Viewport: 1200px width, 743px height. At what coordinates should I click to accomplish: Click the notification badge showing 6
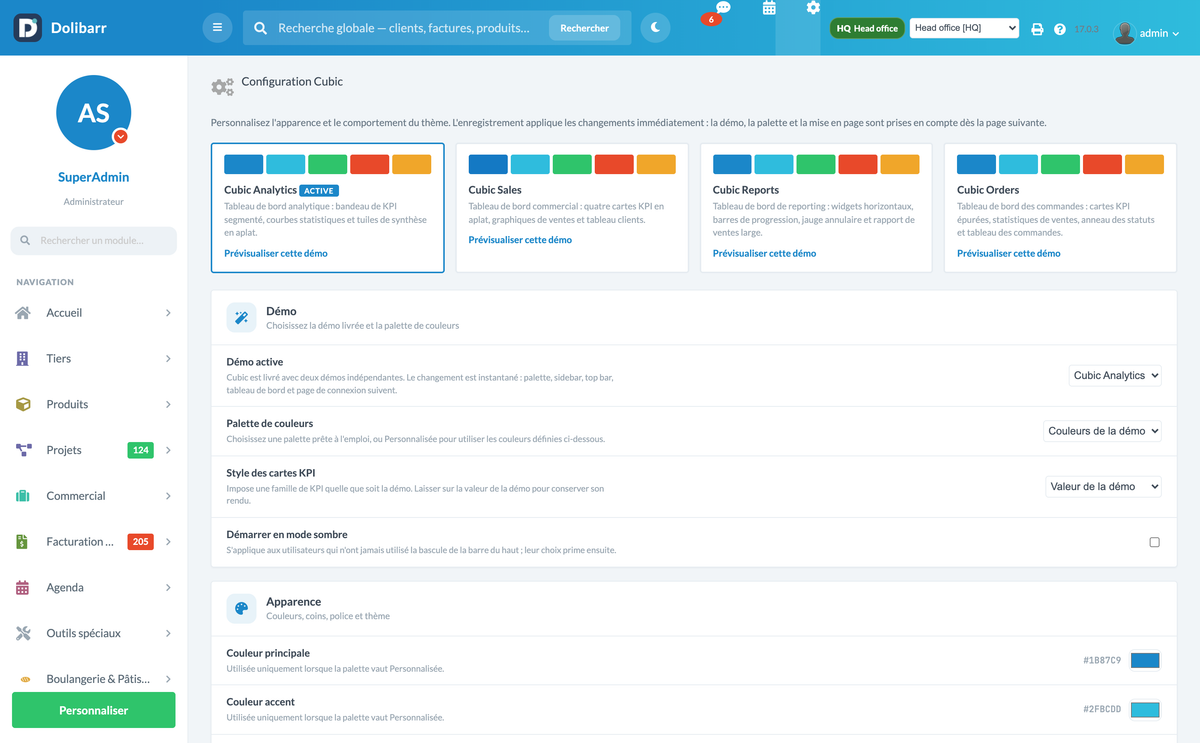pyautogui.click(x=711, y=19)
